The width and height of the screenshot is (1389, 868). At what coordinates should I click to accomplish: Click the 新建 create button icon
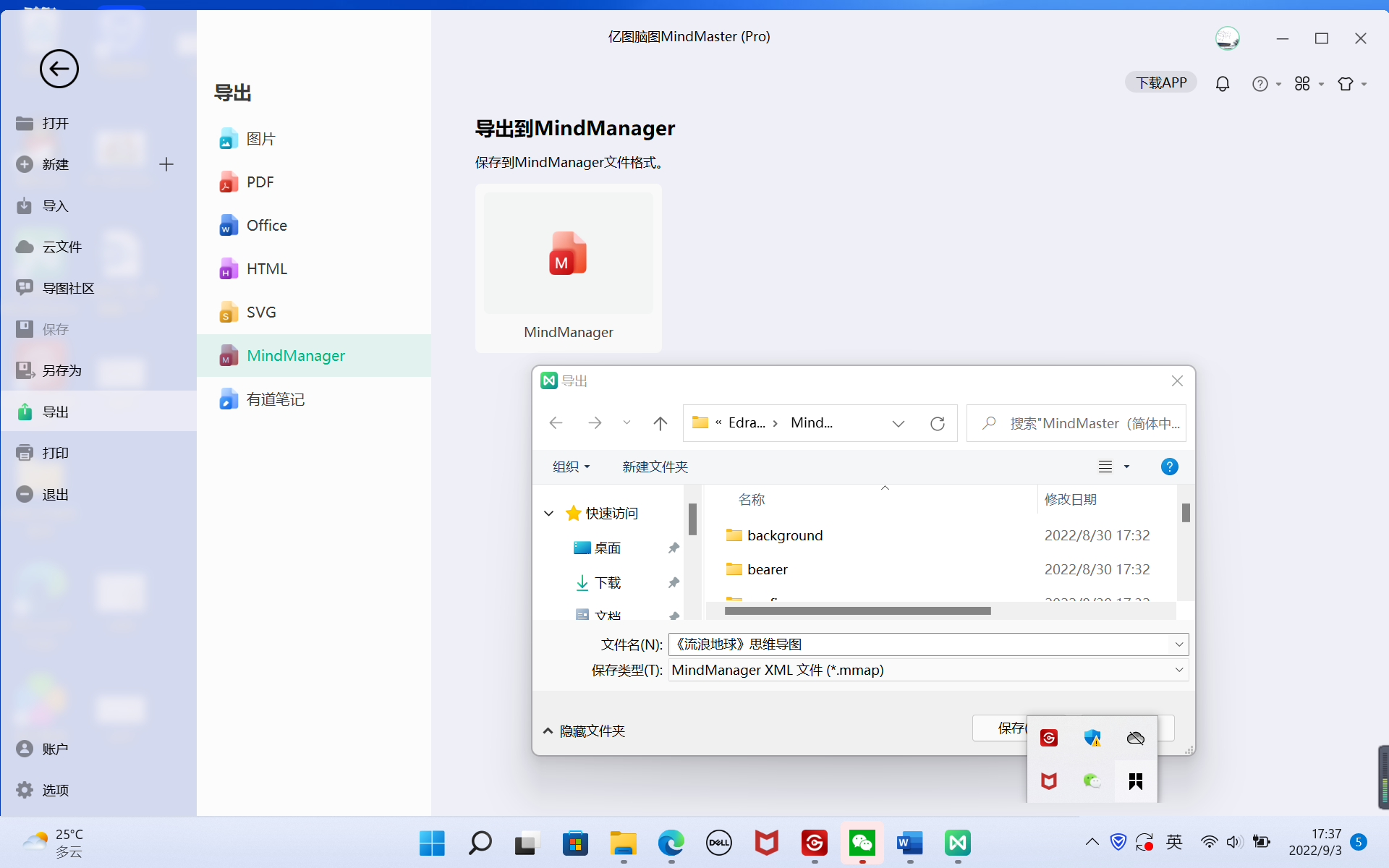[x=24, y=163]
